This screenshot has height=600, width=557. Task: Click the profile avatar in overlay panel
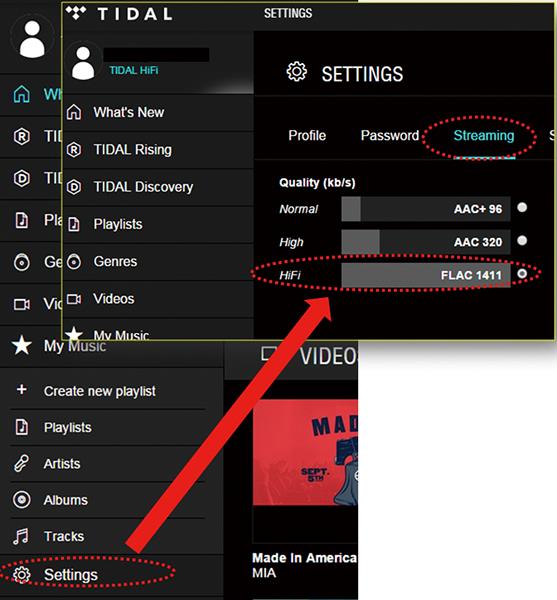[x=83, y=63]
